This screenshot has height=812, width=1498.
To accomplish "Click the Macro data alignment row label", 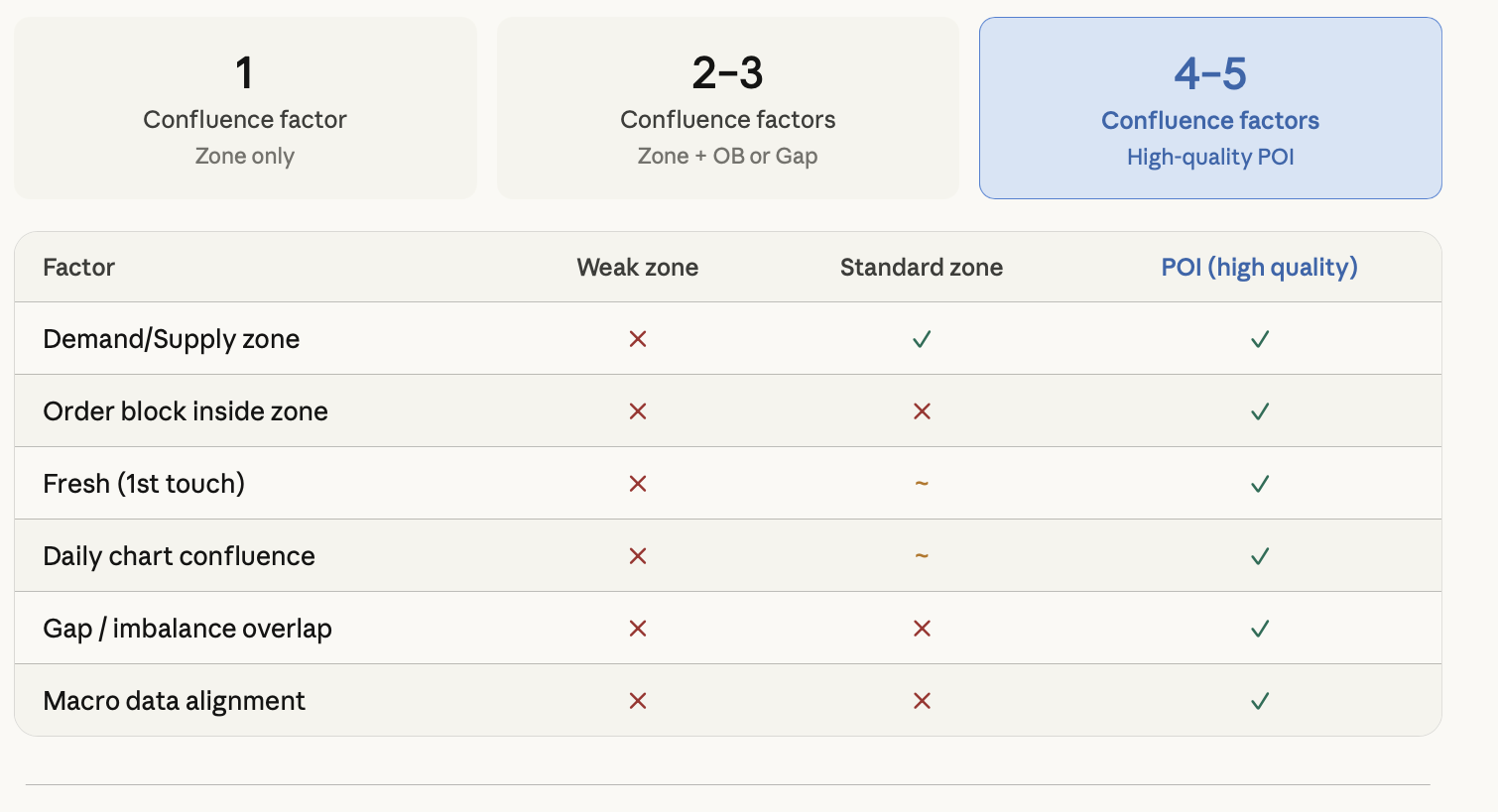I will 175,701.
